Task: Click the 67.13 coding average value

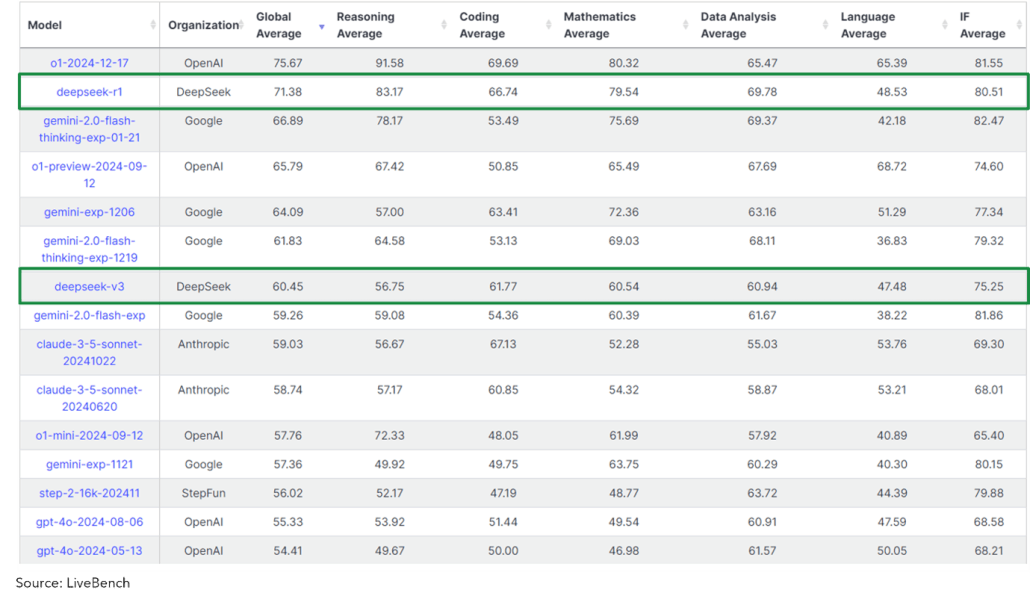Action: (x=503, y=344)
